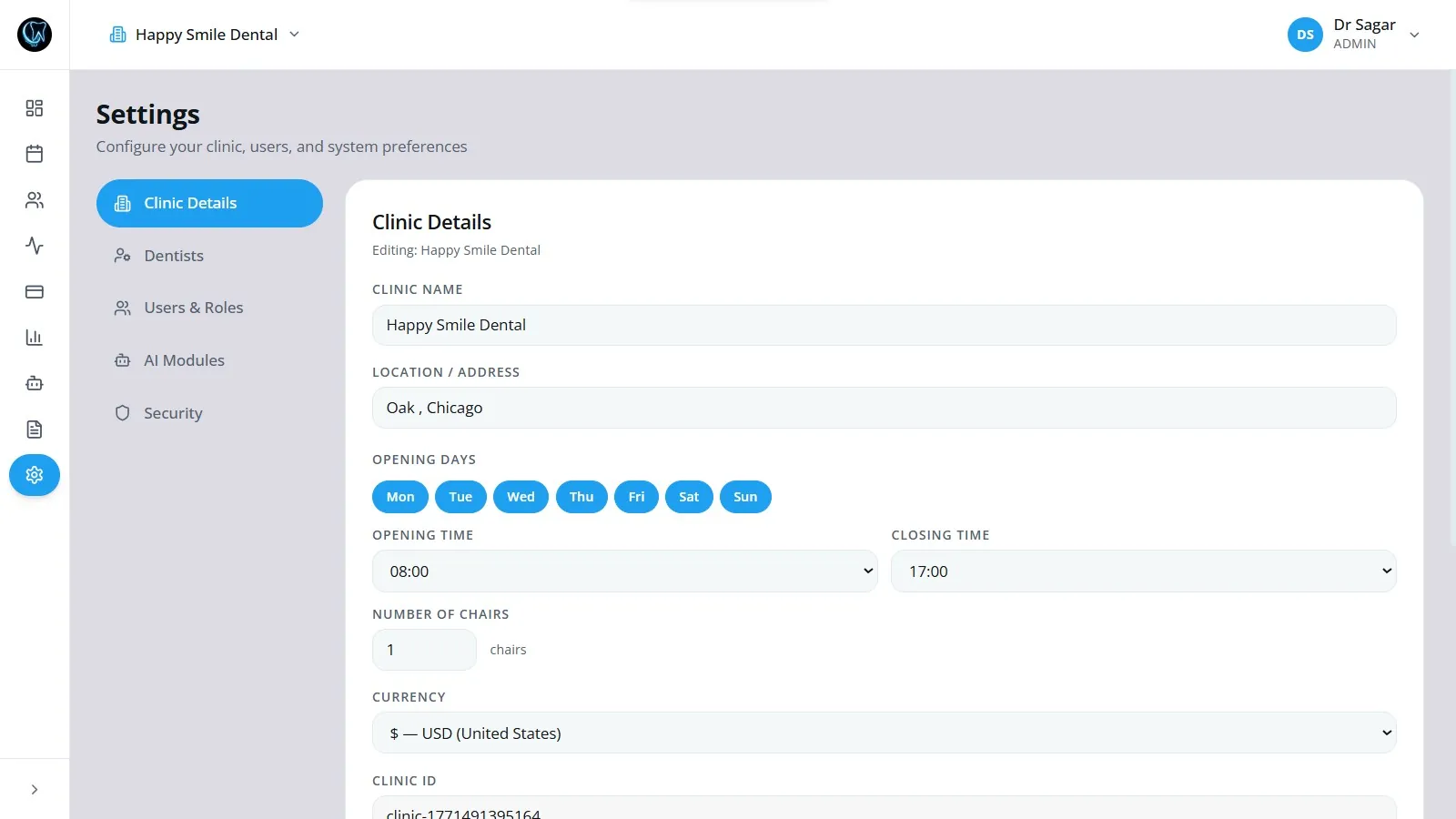Open the calendar icon in sidebar

click(35, 154)
